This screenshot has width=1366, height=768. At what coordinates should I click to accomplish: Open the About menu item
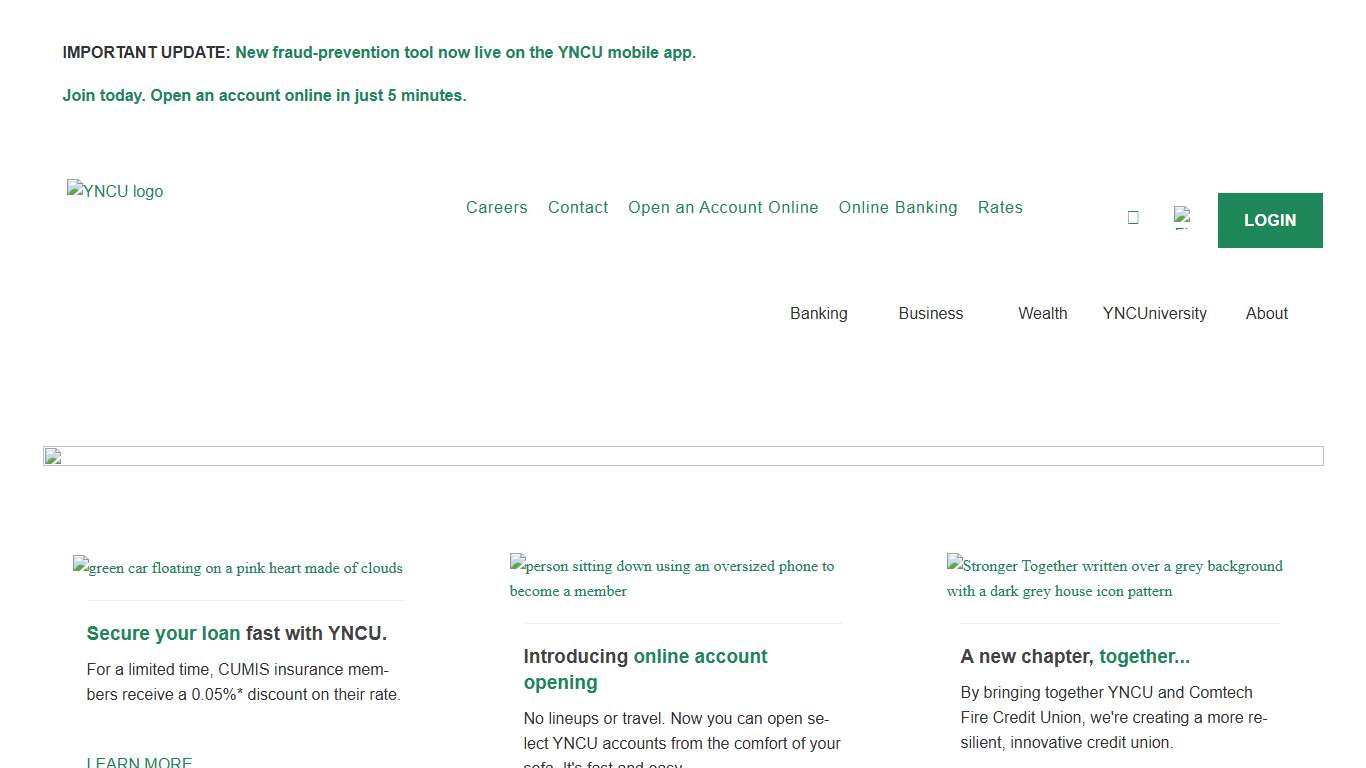pos(1266,313)
